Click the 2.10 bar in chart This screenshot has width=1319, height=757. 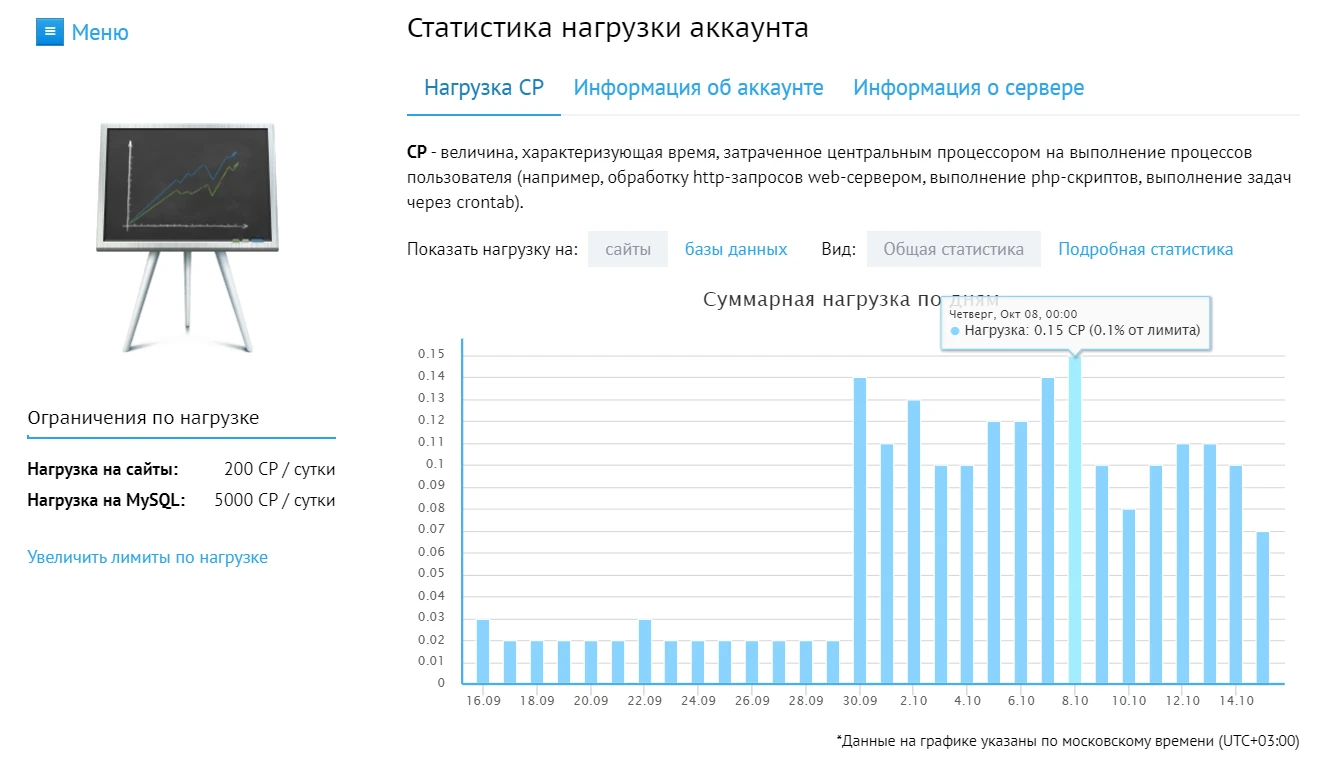[913, 542]
